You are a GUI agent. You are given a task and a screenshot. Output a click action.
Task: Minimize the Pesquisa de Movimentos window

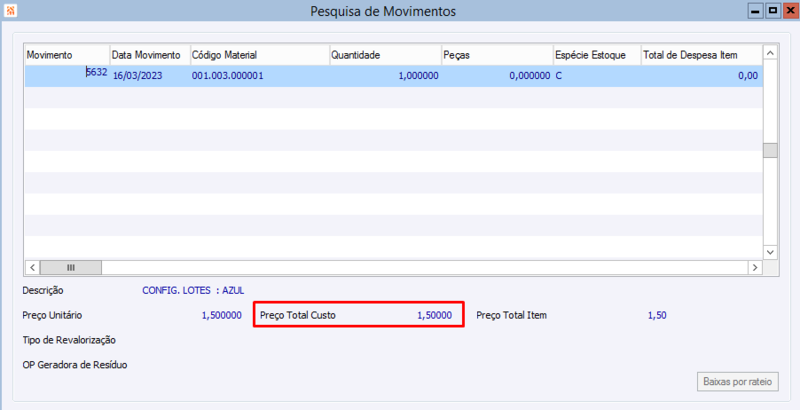click(x=756, y=11)
